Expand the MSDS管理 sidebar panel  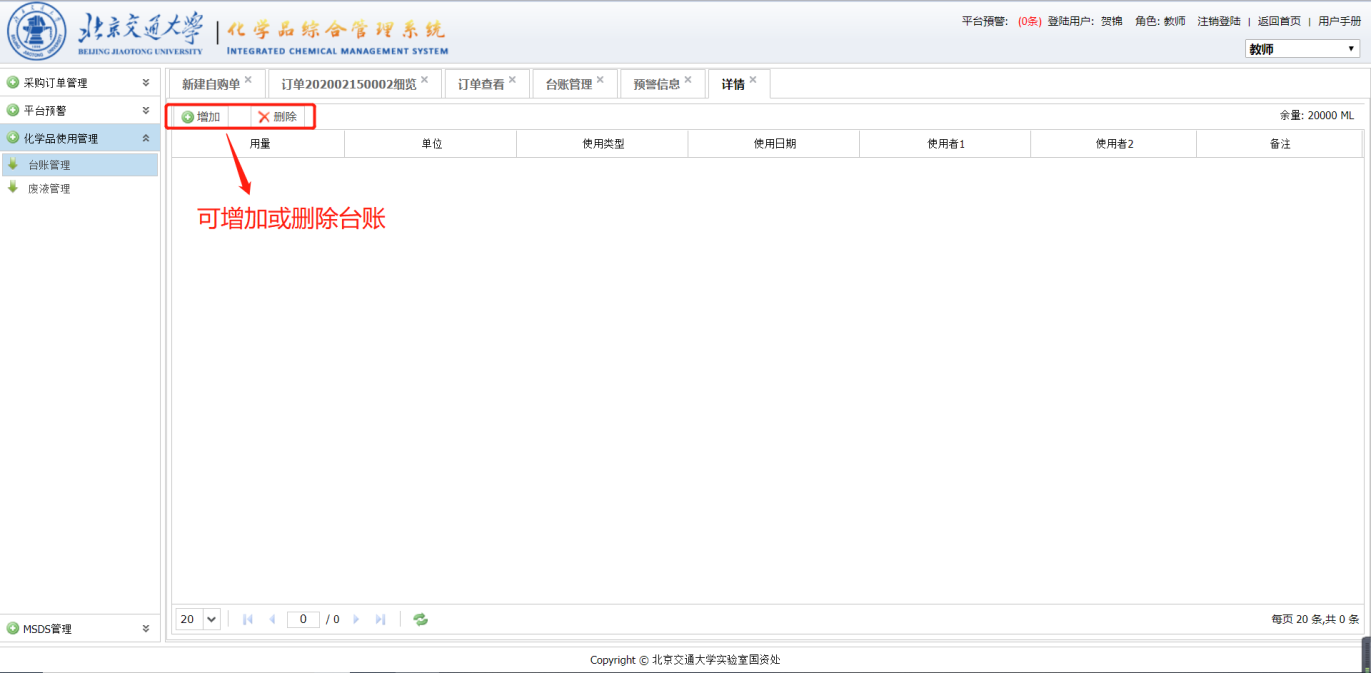tap(146, 629)
